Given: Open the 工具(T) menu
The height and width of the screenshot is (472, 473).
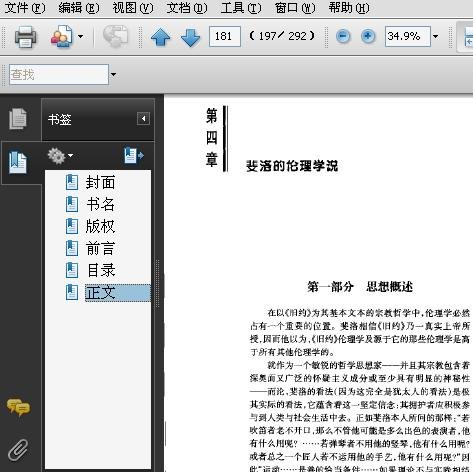Looking at the screenshot, I should 241,8.
